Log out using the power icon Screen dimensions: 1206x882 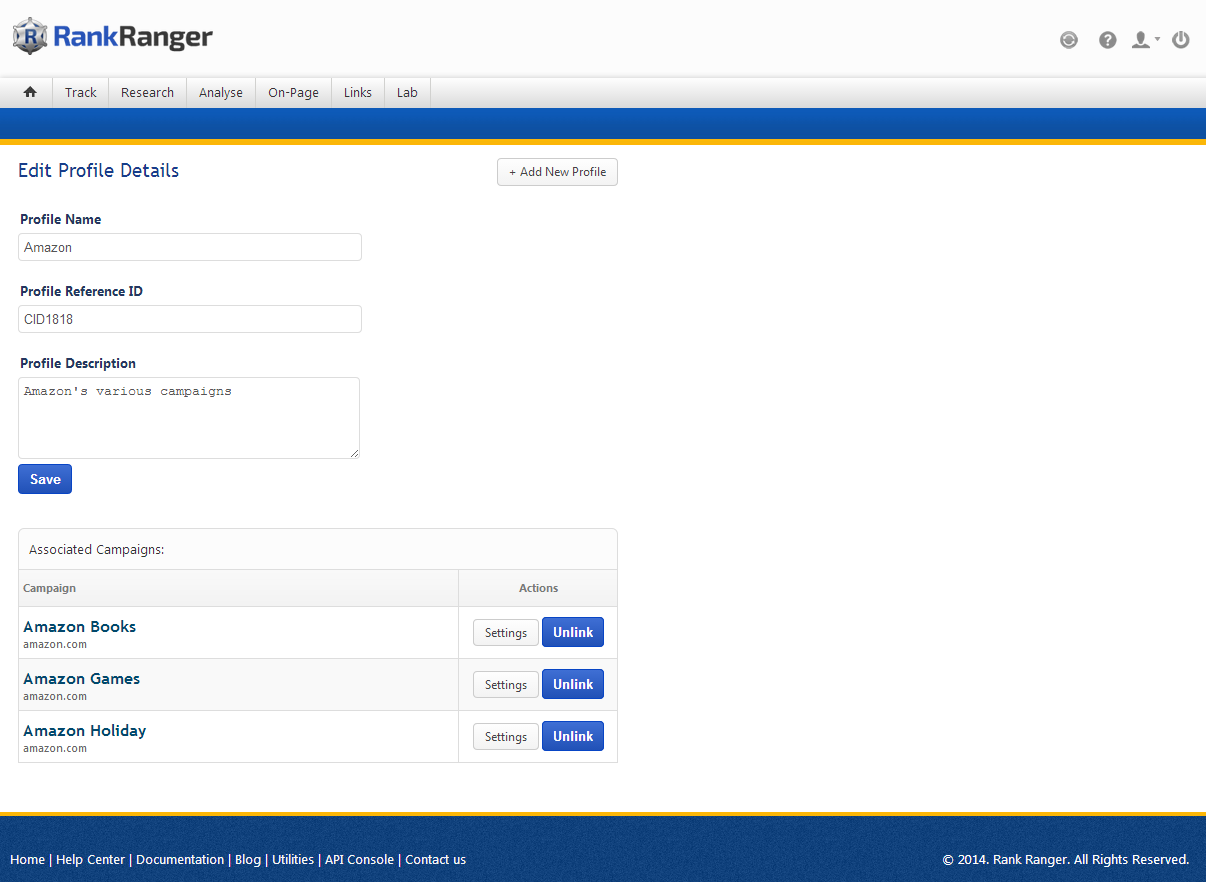1181,40
